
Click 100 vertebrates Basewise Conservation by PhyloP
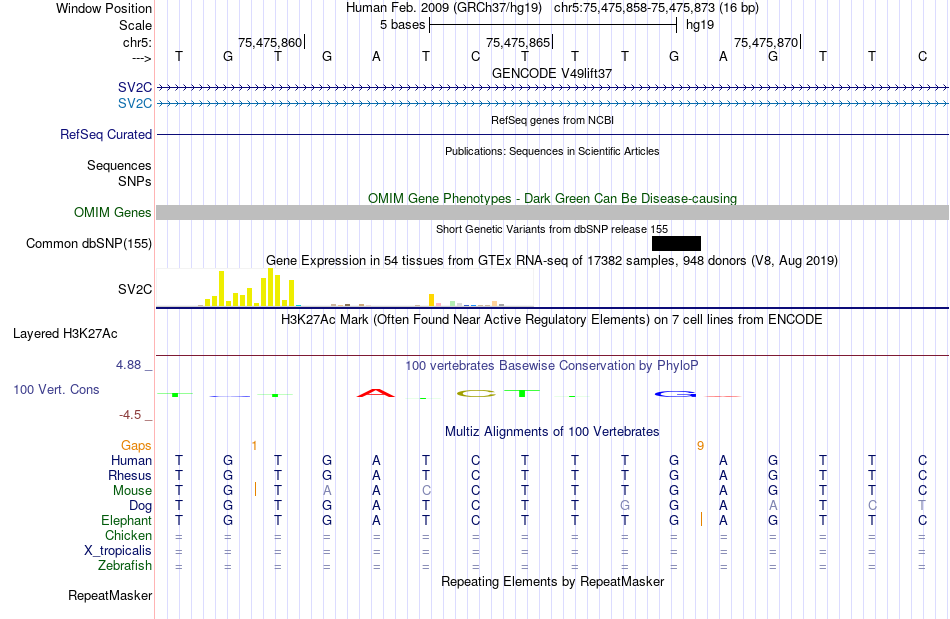coord(552,366)
